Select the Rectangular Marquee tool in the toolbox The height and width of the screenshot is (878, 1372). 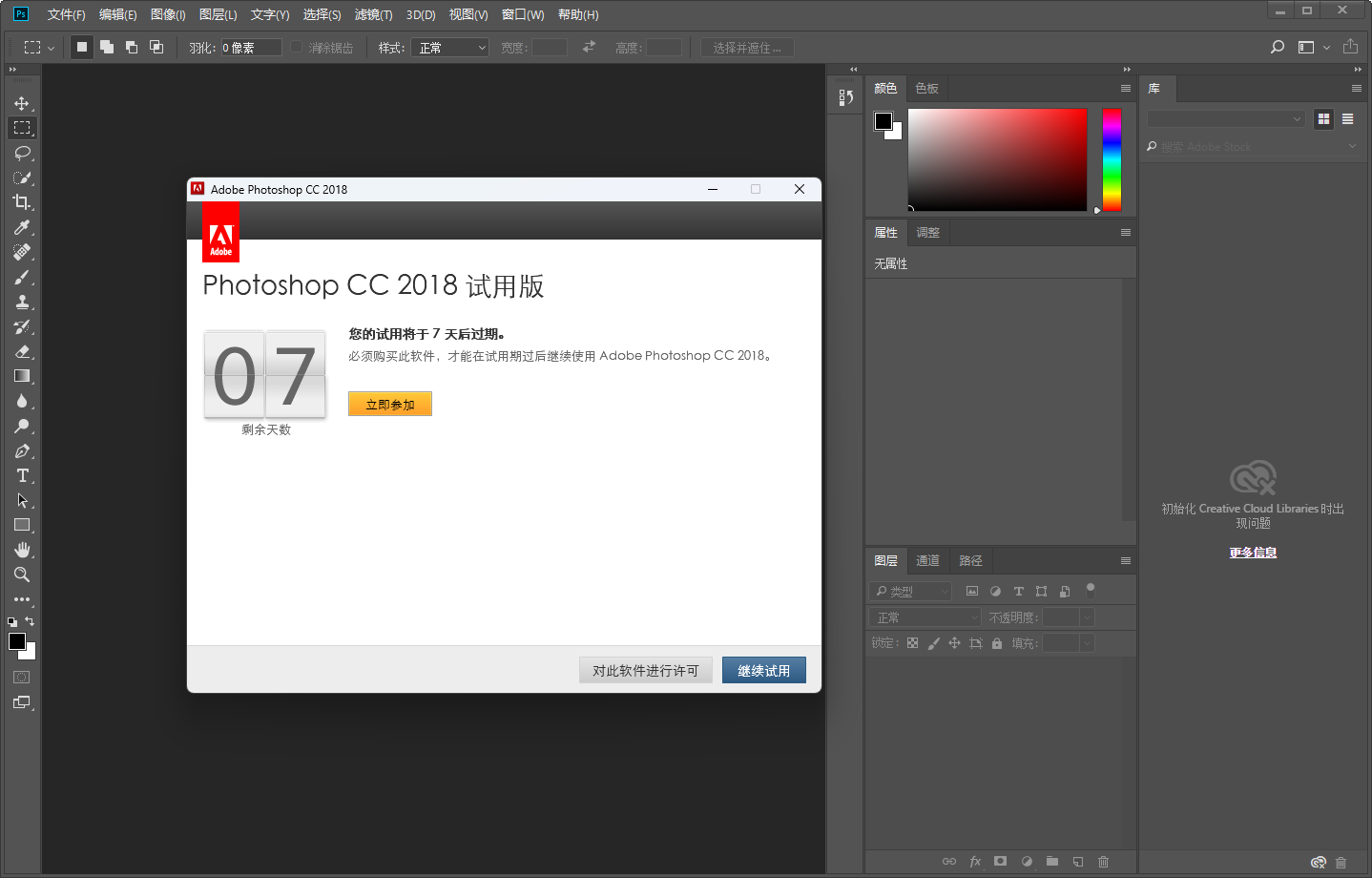(x=22, y=128)
